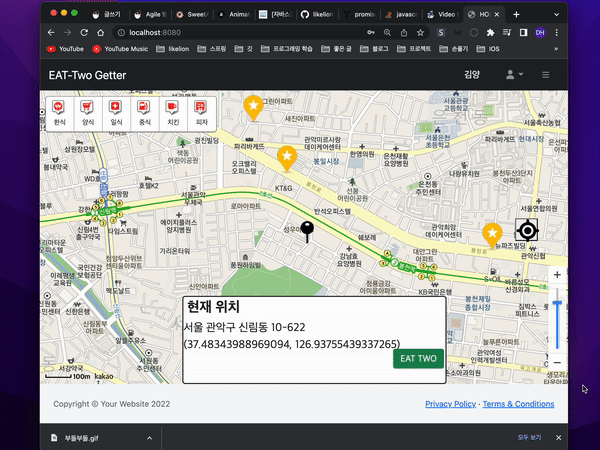This screenshot has width=600, height=450.
Task: Open the Privacy Policy link
Action: click(x=450, y=404)
